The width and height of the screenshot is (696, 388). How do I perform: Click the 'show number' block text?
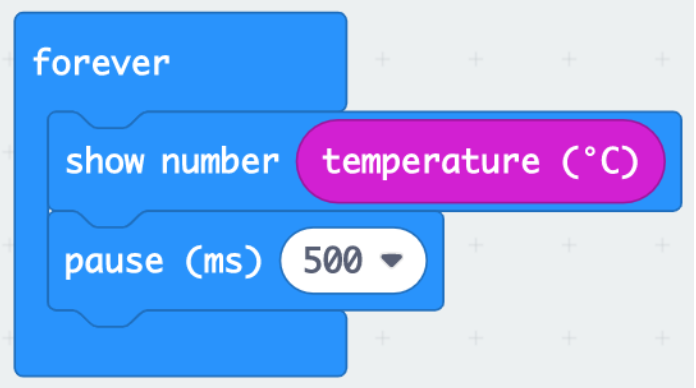click(172, 161)
